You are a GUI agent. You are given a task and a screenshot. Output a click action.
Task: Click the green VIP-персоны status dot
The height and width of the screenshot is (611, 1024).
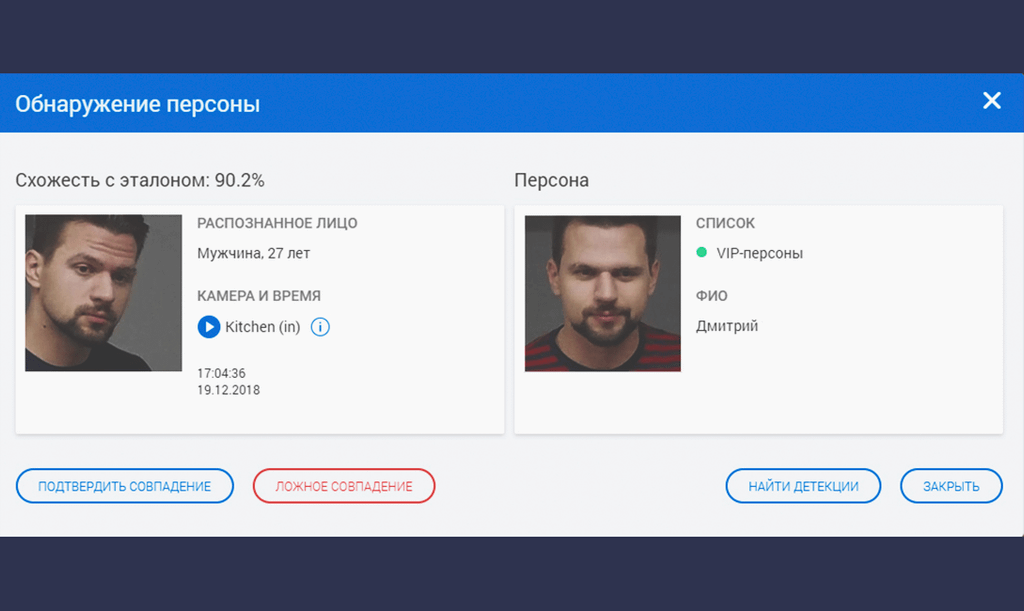coord(701,252)
